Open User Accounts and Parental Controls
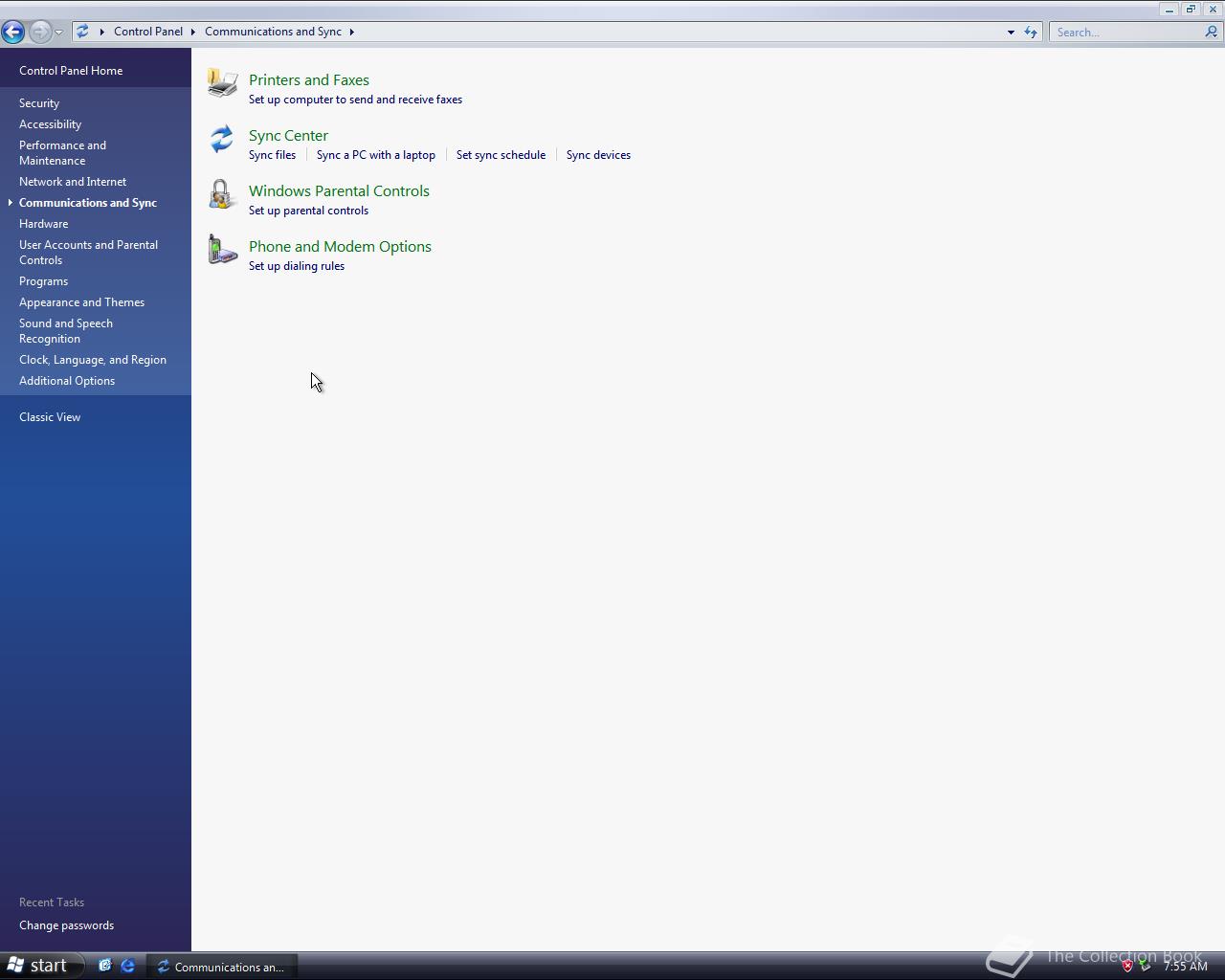The width and height of the screenshot is (1225, 980). (x=88, y=253)
